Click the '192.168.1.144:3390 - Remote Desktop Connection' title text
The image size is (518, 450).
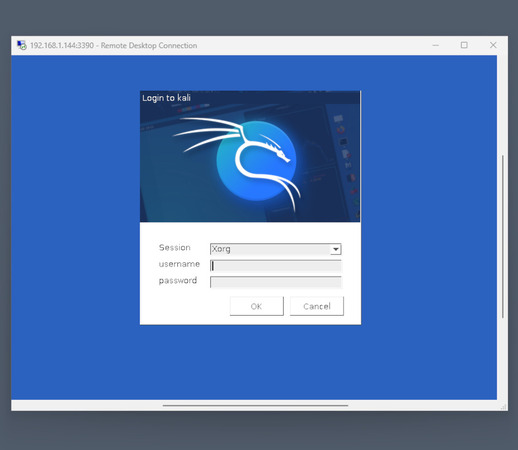[113, 45]
